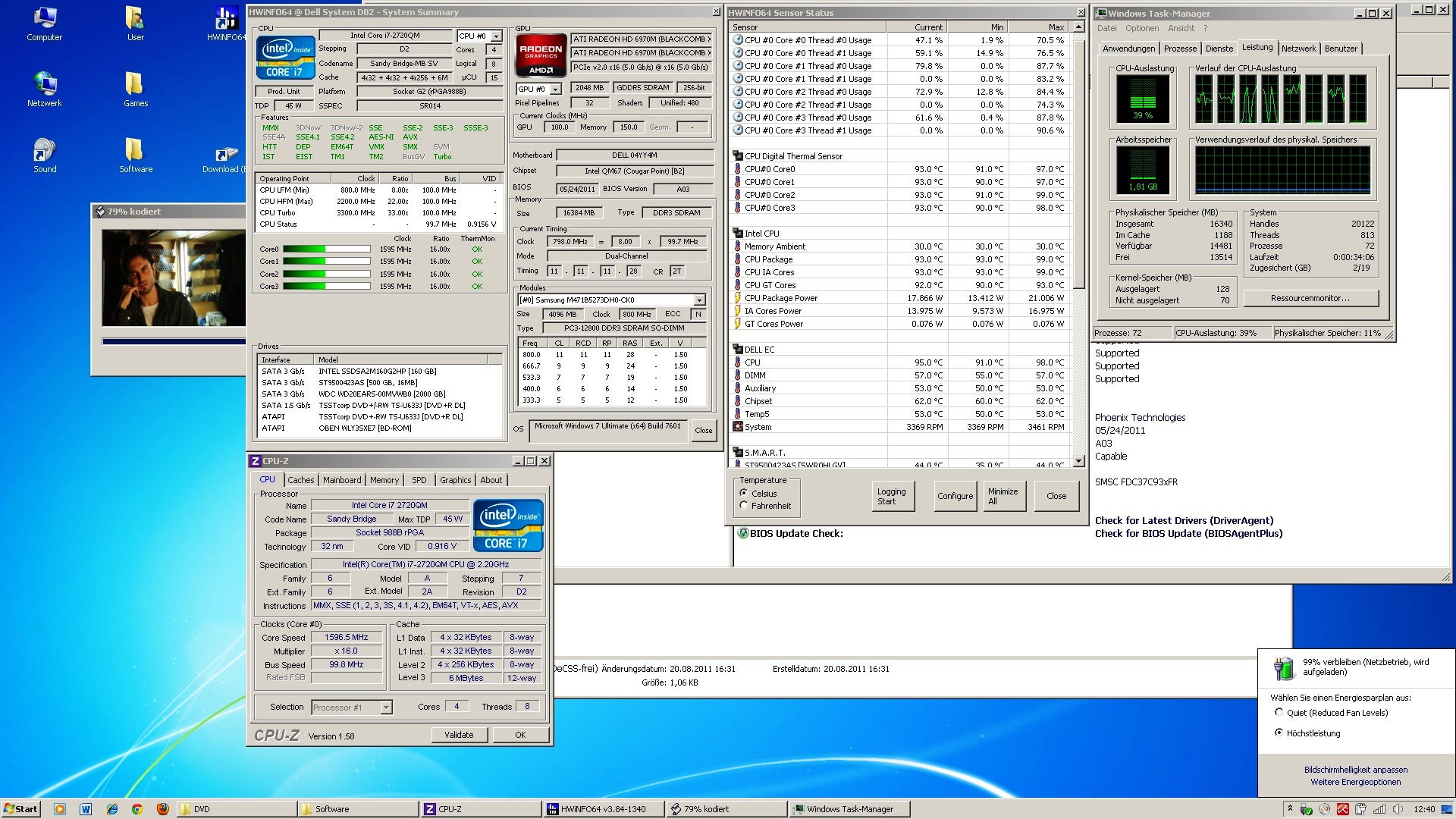Open the GPU #0 selector dropdown
The width and height of the screenshot is (1456, 819).
(556, 89)
